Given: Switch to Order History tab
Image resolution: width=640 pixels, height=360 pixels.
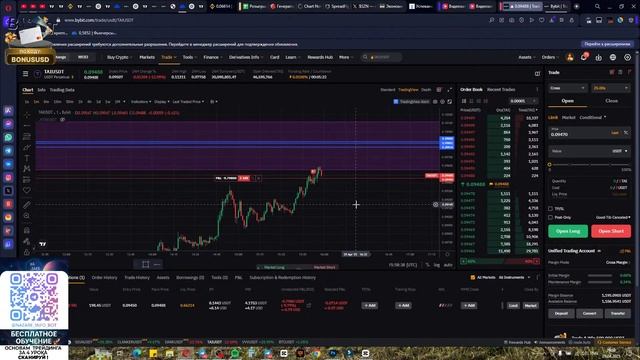Looking at the screenshot, I should click(x=104, y=278).
